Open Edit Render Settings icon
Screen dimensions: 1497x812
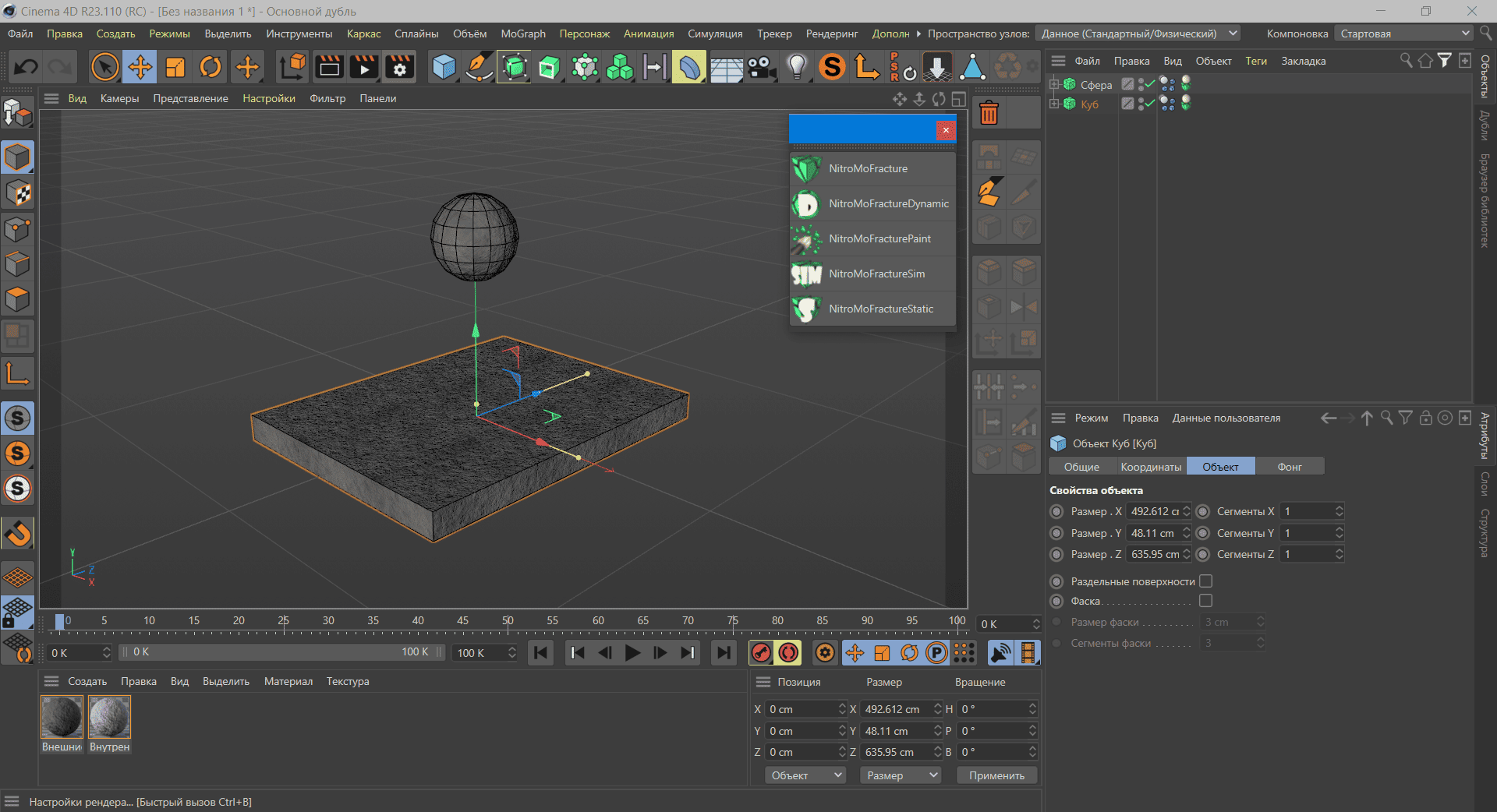click(400, 67)
